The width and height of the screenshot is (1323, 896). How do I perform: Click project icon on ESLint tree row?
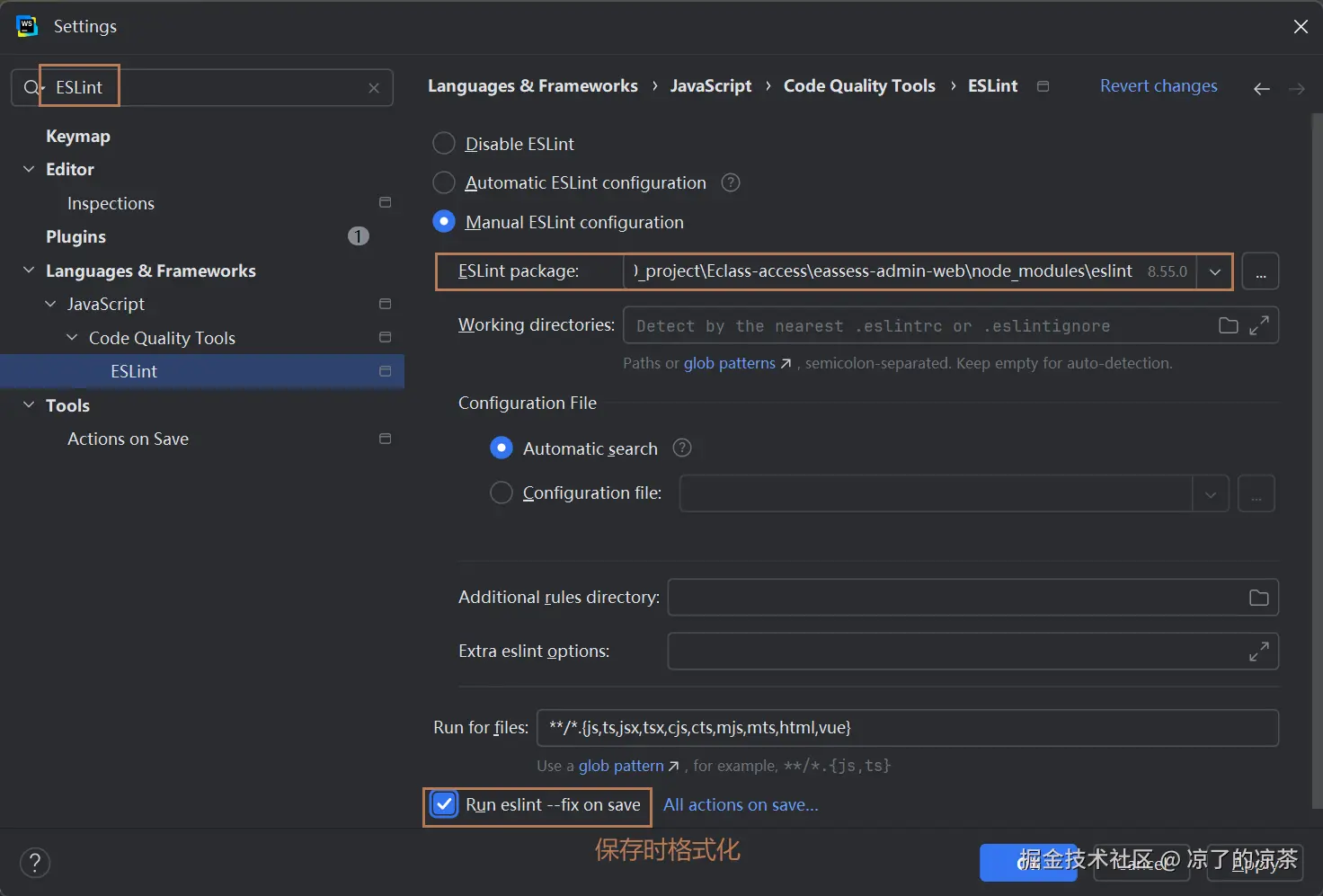pos(386,371)
